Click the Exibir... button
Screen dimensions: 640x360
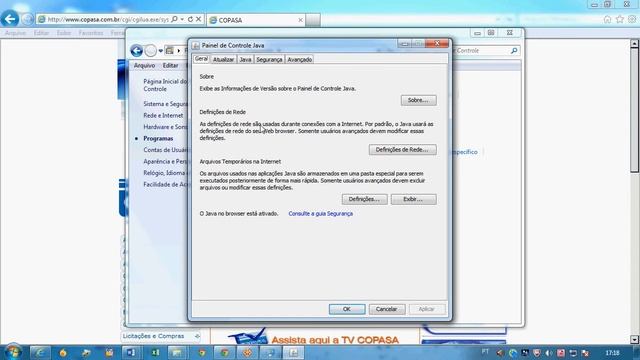[413, 199]
